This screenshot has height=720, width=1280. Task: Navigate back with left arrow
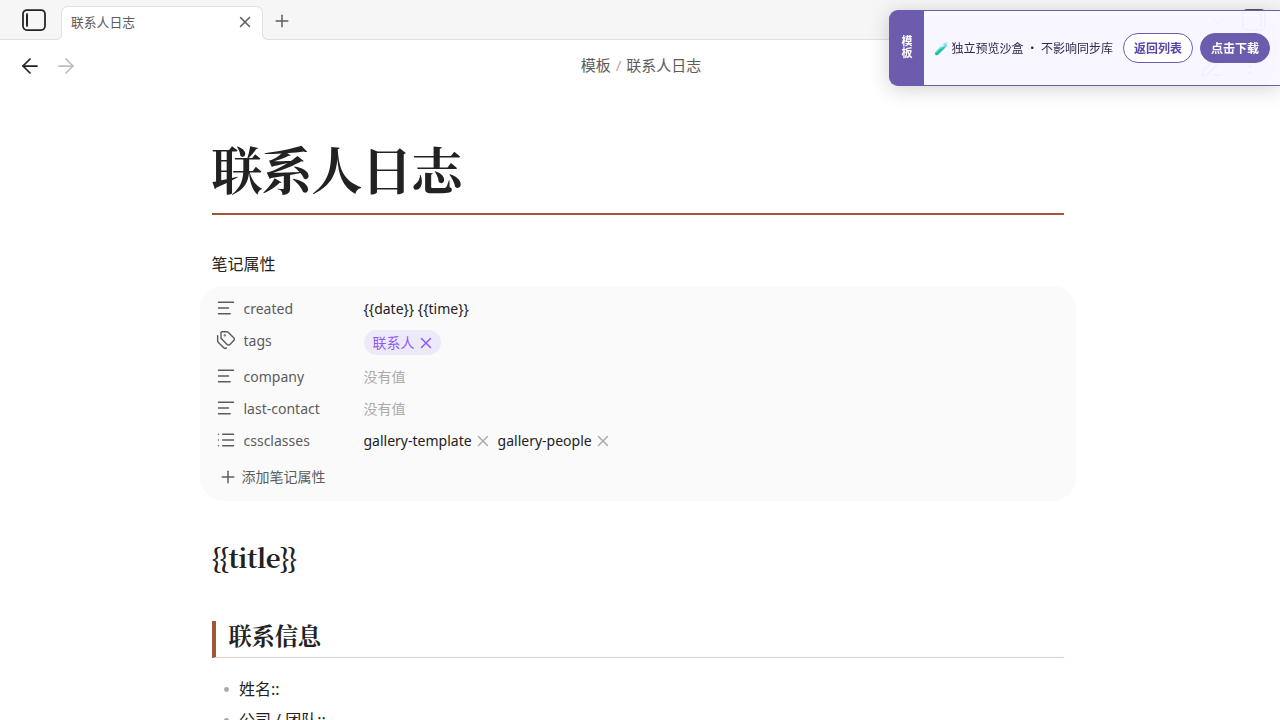point(30,66)
